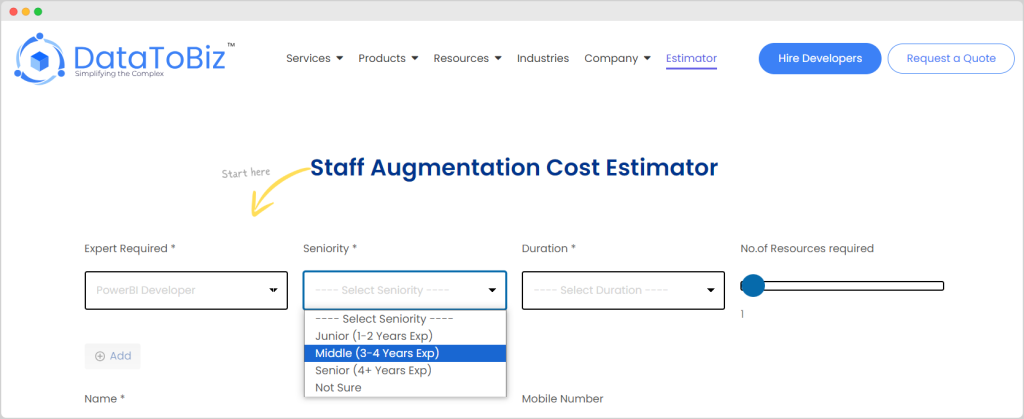Pick Senior (4+ Years Exp) option
1024x419 pixels.
pyautogui.click(x=373, y=370)
